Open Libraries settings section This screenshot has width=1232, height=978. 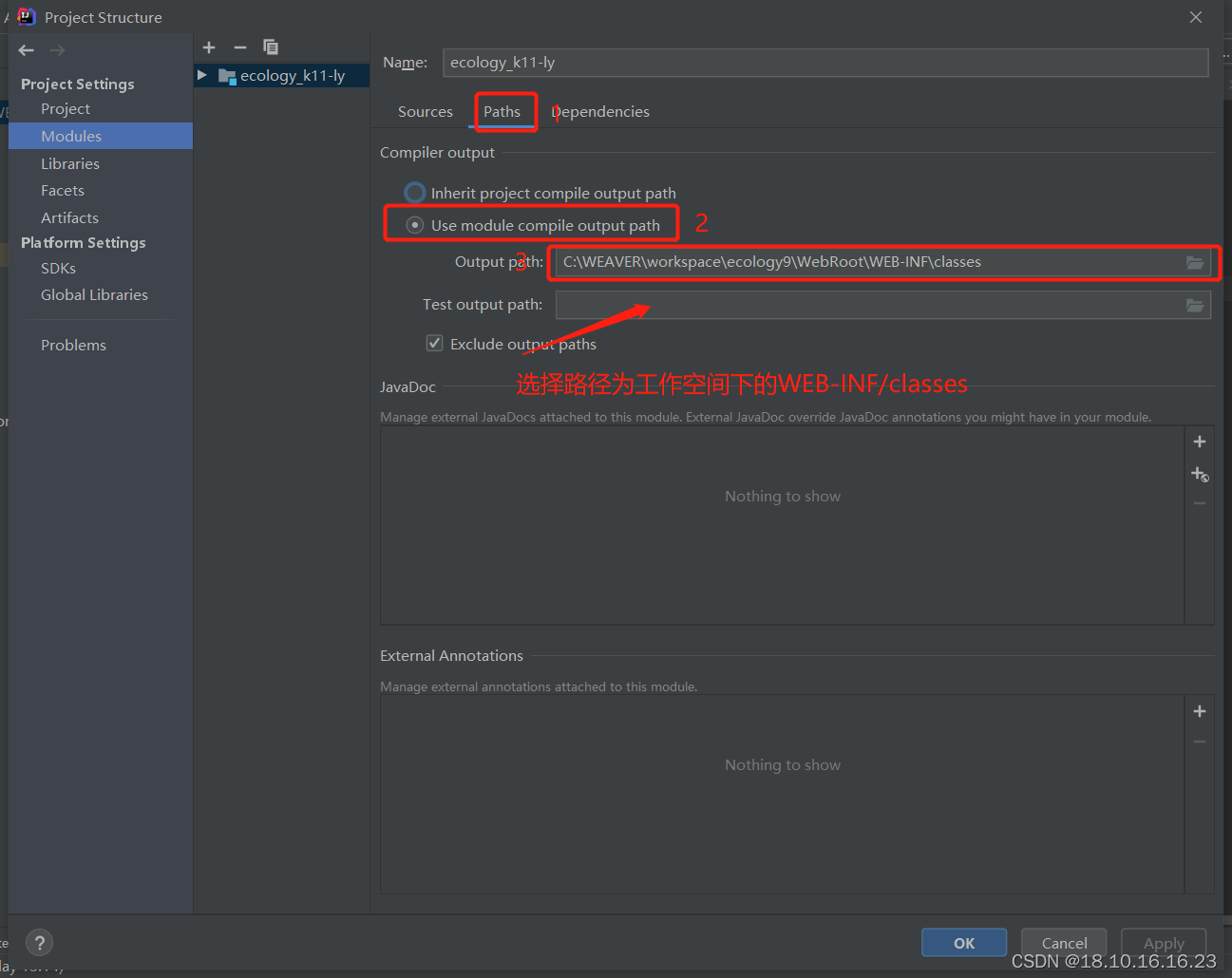coord(70,163)
